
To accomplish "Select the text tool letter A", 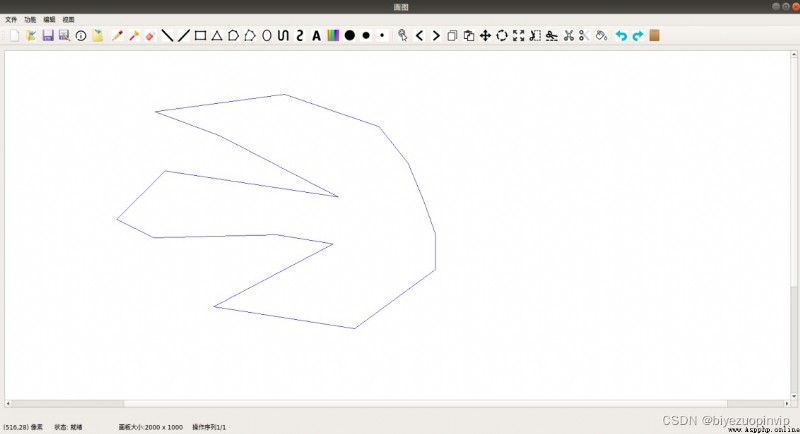I will 316,36.
